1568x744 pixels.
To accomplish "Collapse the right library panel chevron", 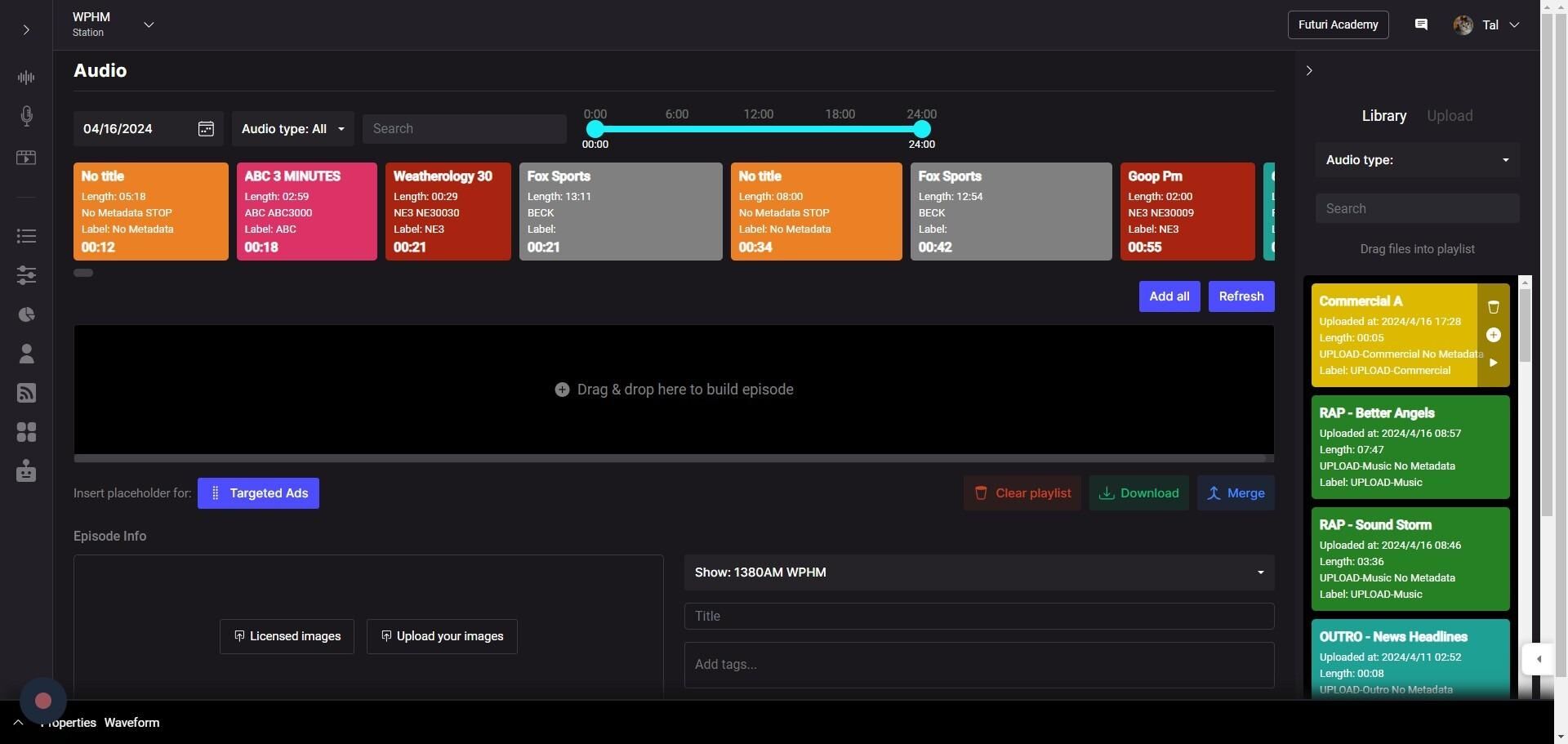I will 1309,71.
